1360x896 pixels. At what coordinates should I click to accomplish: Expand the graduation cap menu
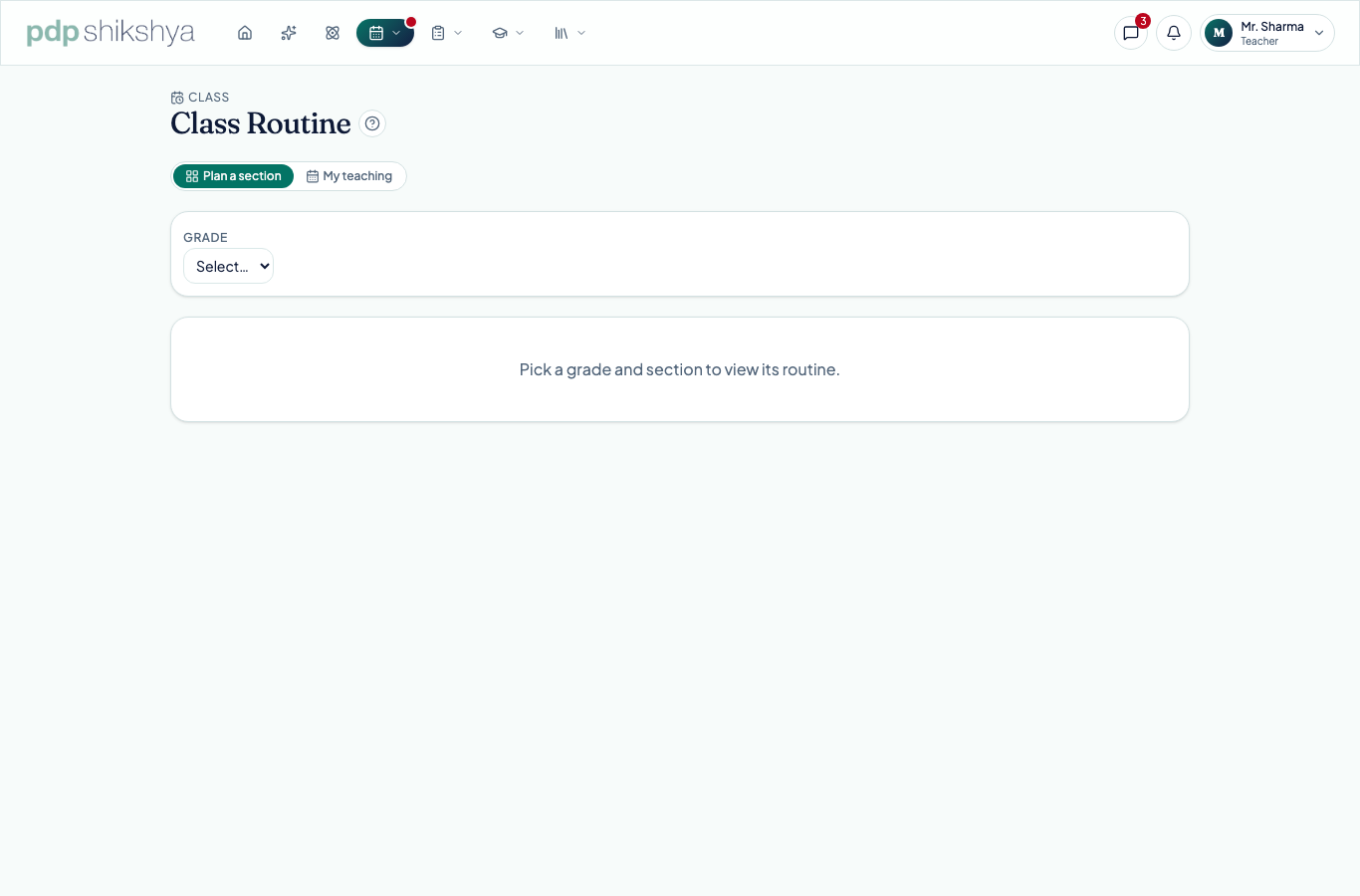508,33
